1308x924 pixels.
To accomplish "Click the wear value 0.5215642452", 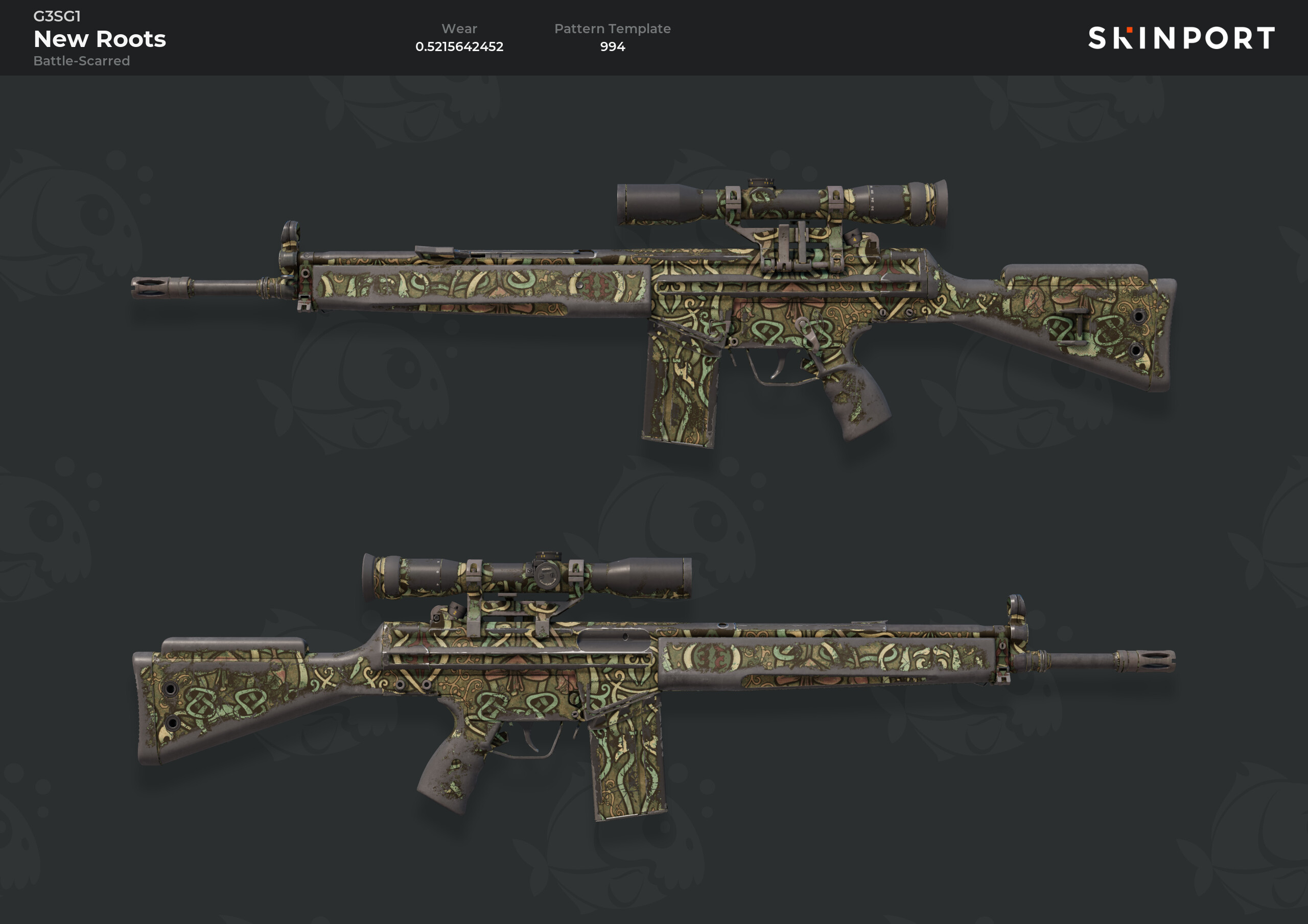I will 459,46.
